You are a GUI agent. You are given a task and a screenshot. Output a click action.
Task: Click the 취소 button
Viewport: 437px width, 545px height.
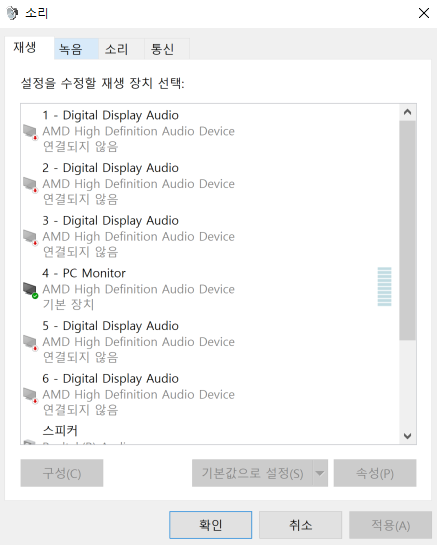pos(300,524)
